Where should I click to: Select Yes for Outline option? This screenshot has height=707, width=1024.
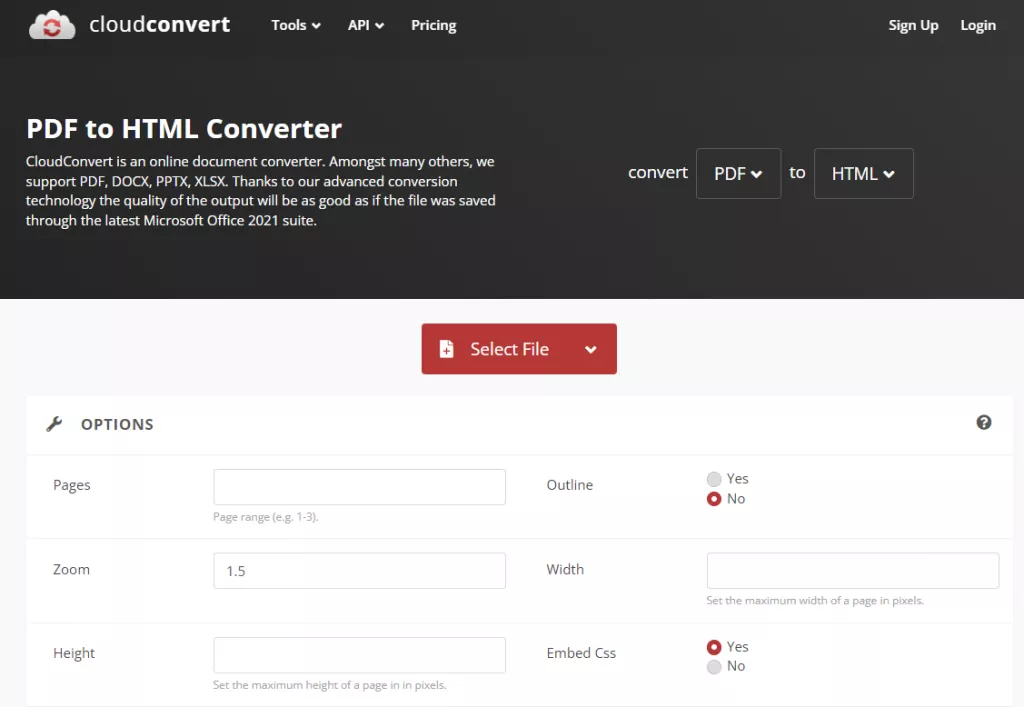[x=714, y=479]
